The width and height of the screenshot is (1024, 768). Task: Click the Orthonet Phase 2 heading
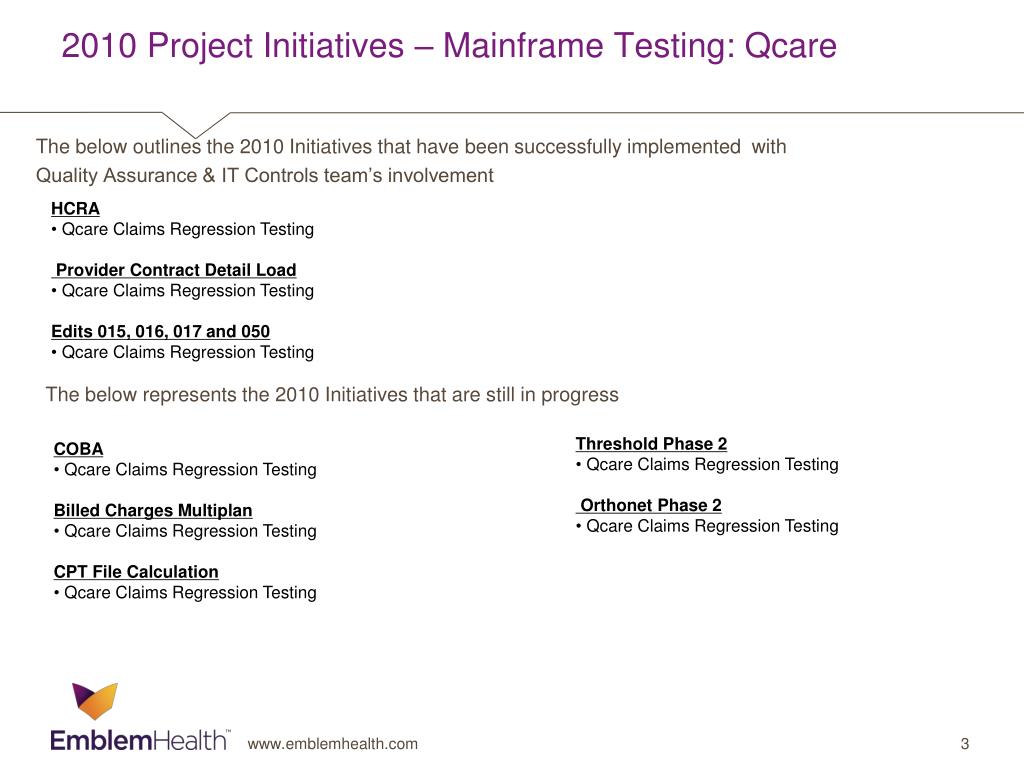pyautogui.click(x=650, y=505)
